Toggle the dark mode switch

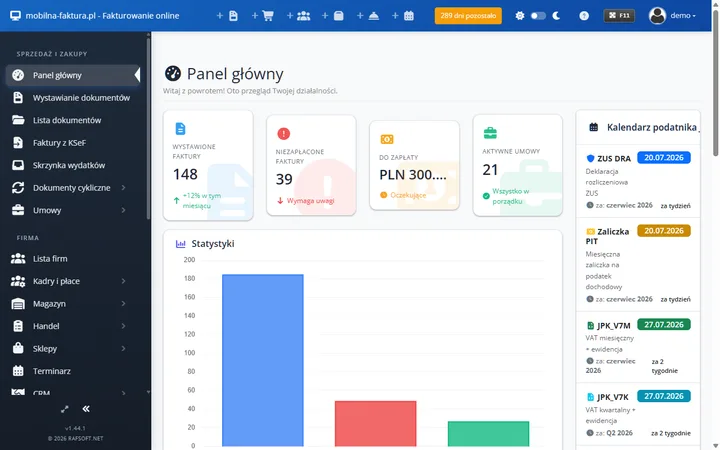click(x=538, y=16)
